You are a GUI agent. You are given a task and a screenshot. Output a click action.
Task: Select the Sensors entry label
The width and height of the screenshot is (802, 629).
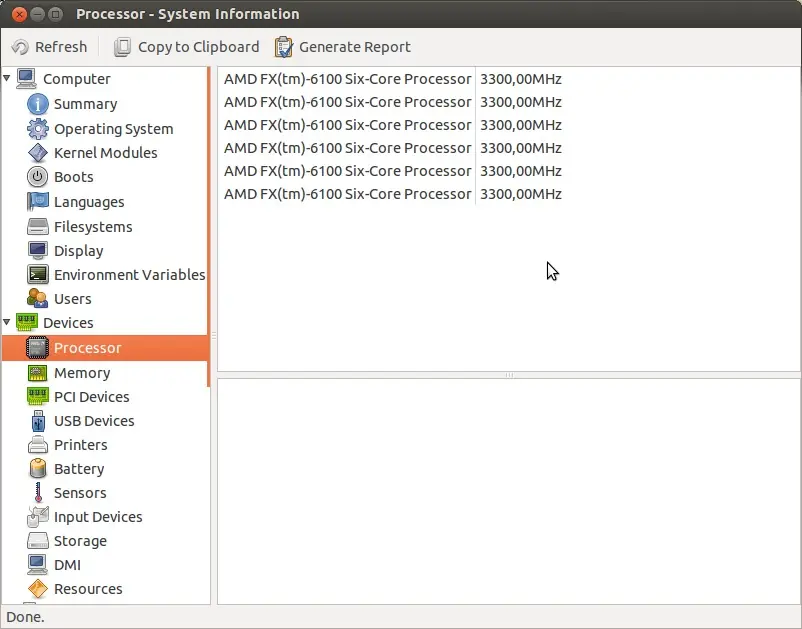[x=80, y=493]
